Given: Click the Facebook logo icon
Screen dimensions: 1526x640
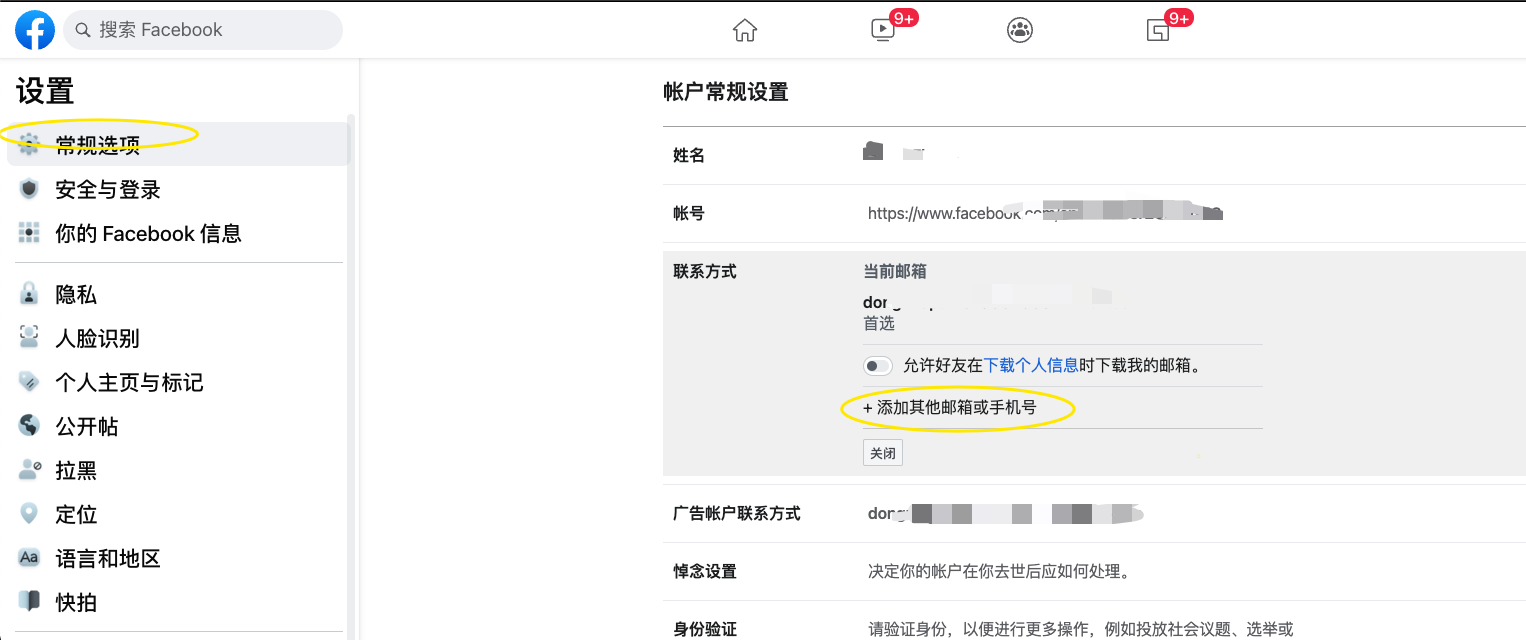Looking at the screenshot, I should pos(34,30).
